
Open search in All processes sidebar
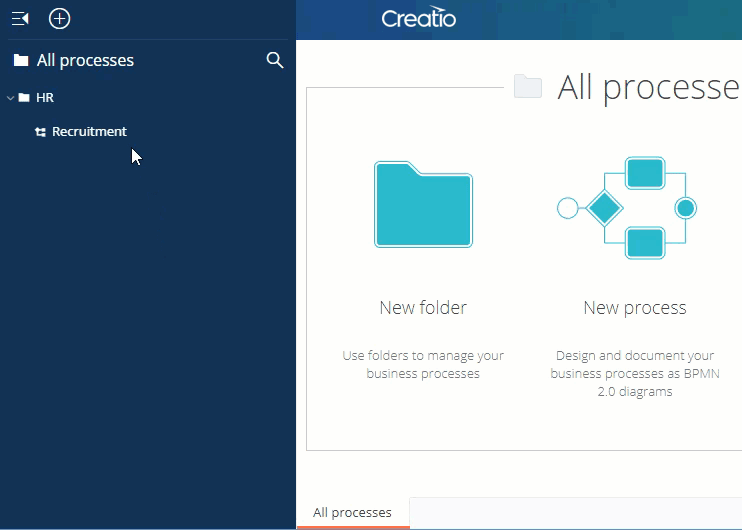(274, 60)
